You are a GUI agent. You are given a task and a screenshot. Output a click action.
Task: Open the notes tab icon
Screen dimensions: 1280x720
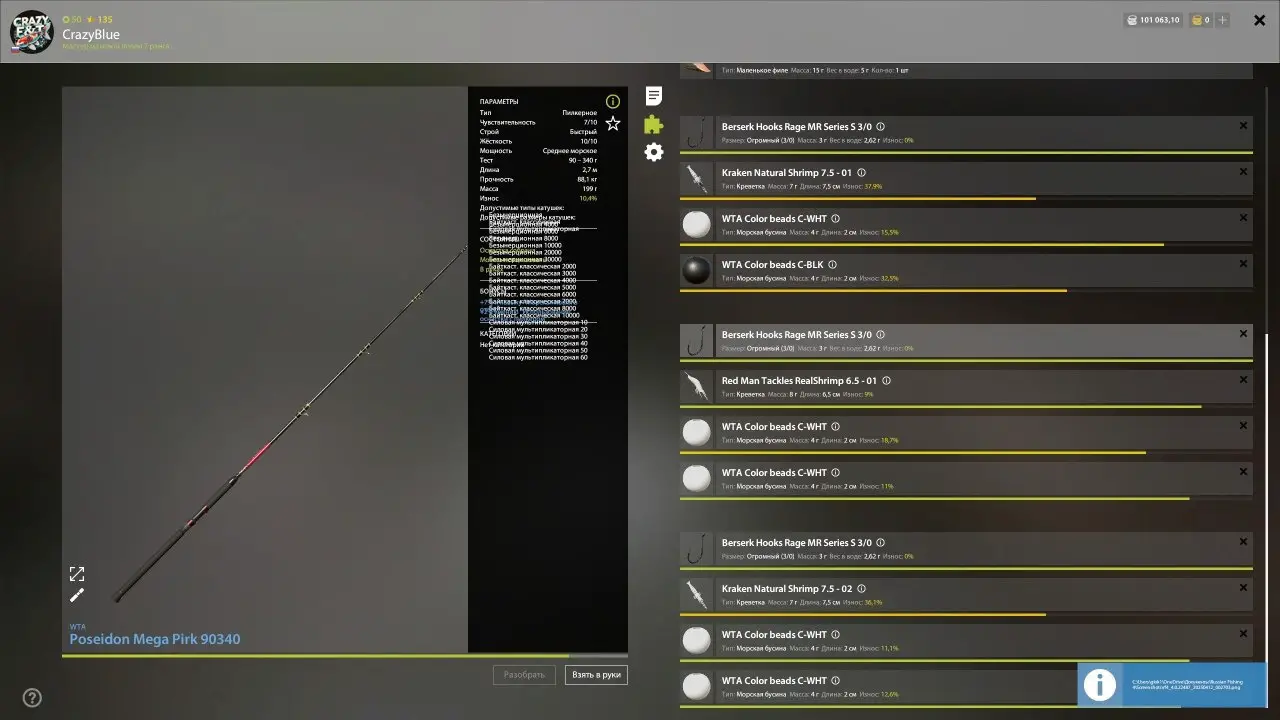[x=653, y=96]
